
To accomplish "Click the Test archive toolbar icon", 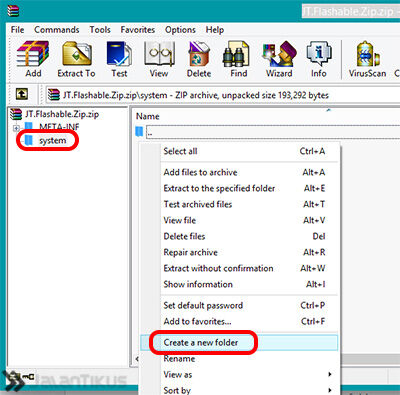I will click(x=119, y=59).
